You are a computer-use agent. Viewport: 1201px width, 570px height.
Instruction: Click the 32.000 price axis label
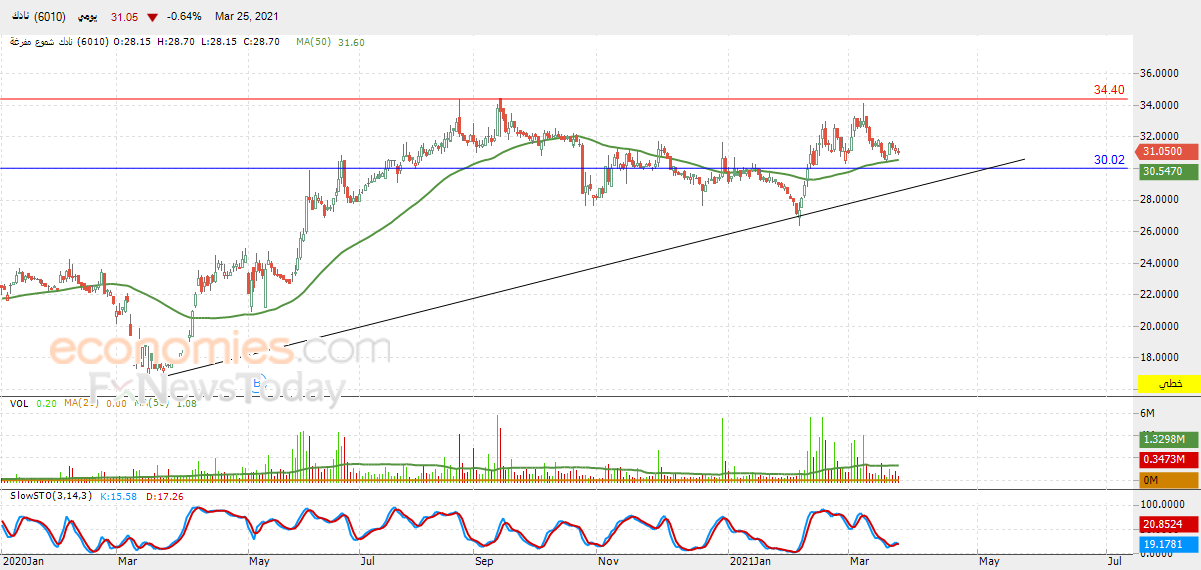point(1159,136)
